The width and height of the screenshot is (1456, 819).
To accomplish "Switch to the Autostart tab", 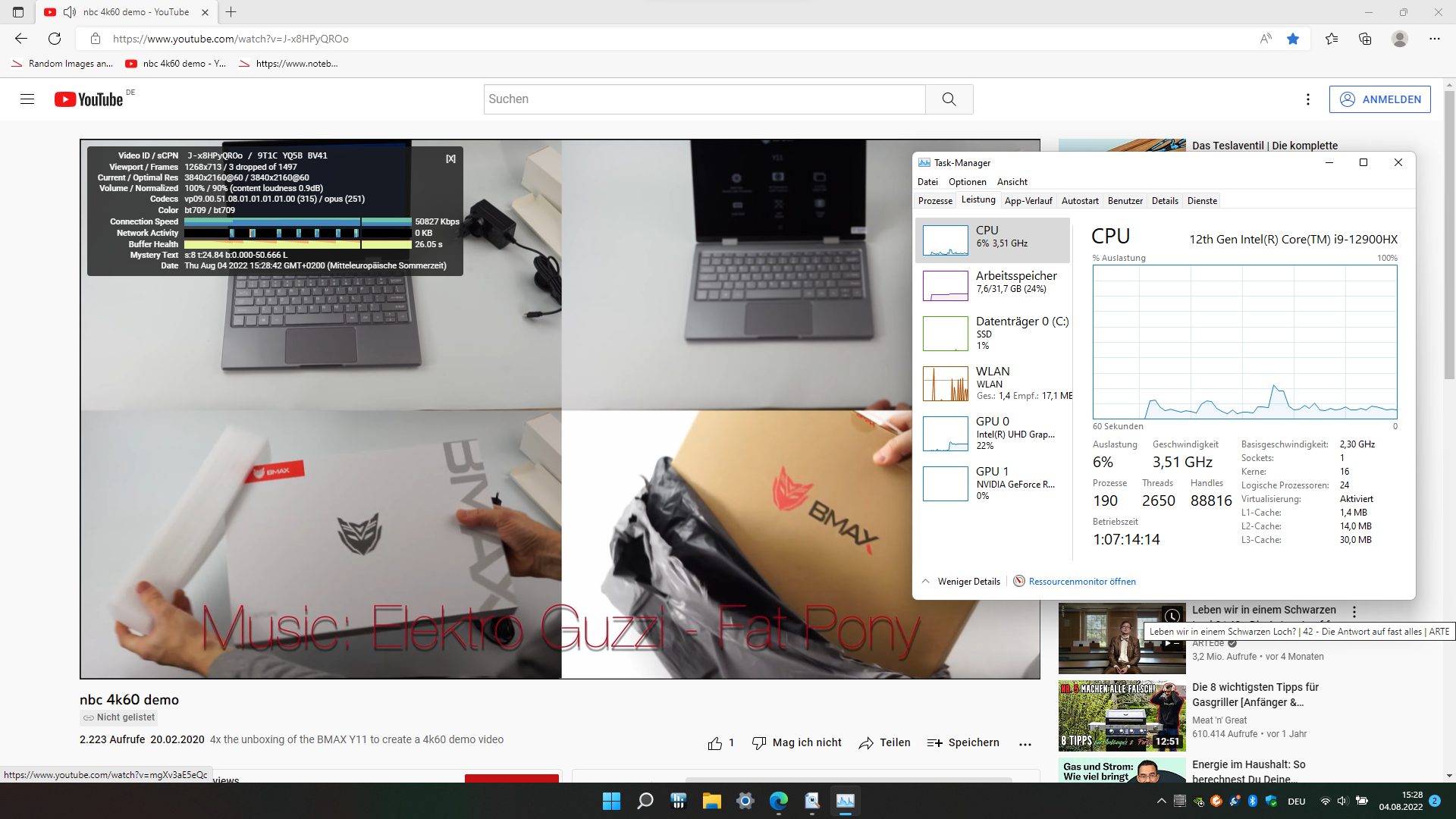I will coord(1080,201).
